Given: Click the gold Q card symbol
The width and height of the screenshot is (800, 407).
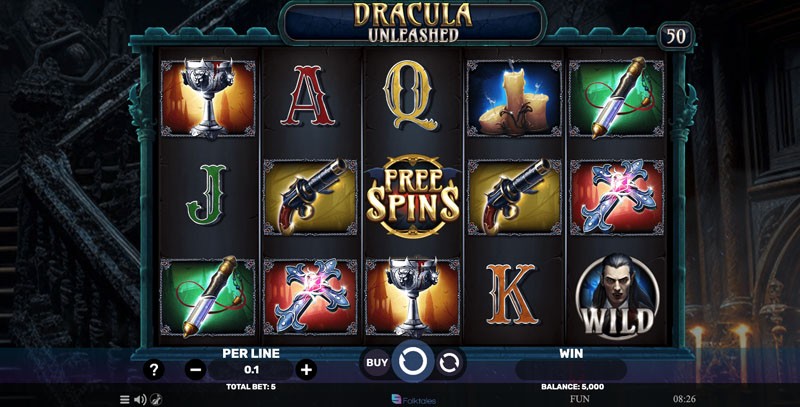Looking at the screenshot, I should pos(411,95).
